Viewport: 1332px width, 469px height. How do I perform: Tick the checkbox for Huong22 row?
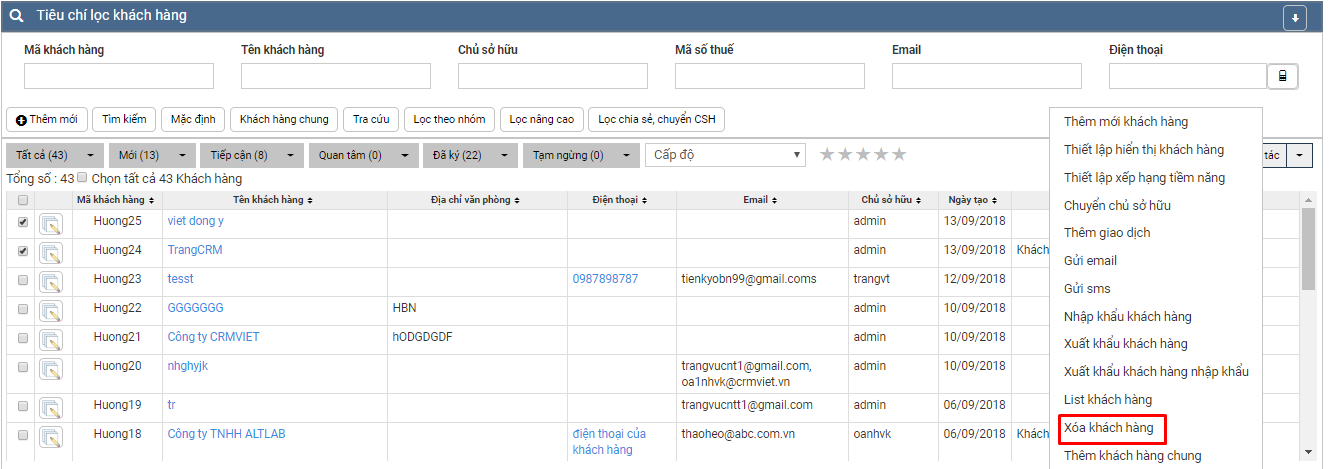[x=23, y=309]
